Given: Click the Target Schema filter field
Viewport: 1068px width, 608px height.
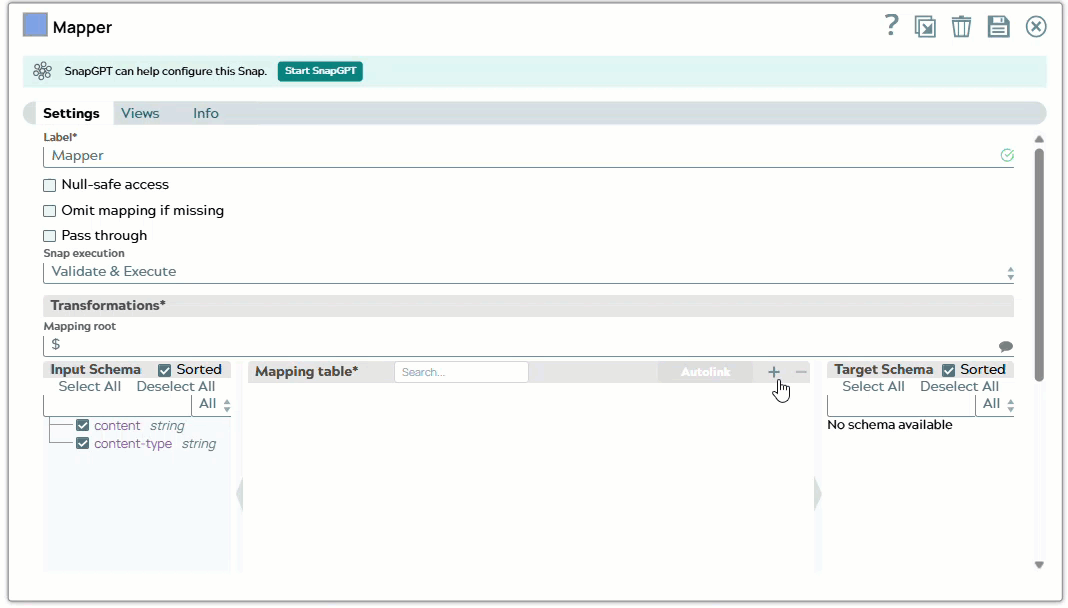Looking at the screenshot, I should tap(901, 405).
